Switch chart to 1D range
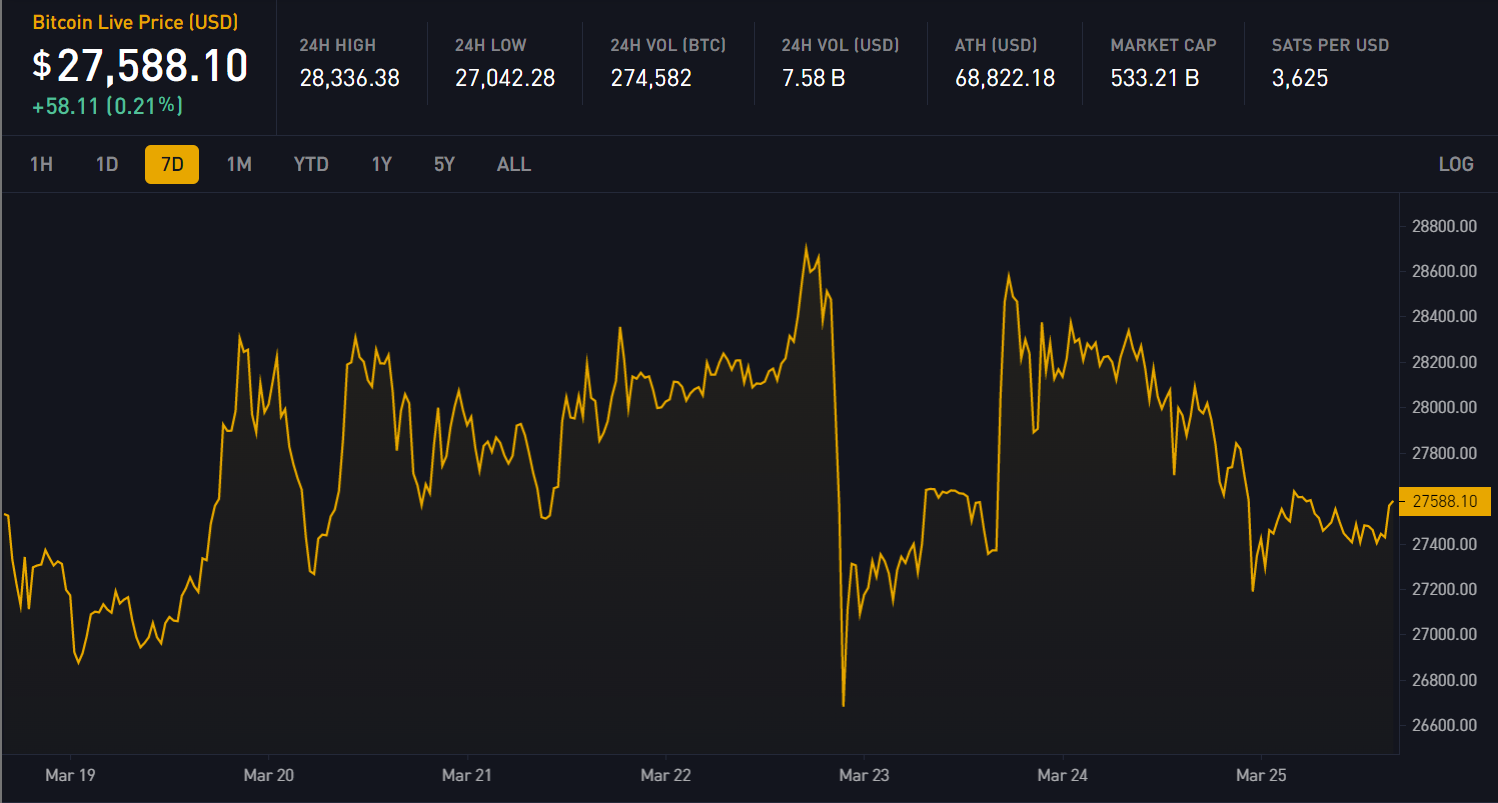 coord(107,164)
